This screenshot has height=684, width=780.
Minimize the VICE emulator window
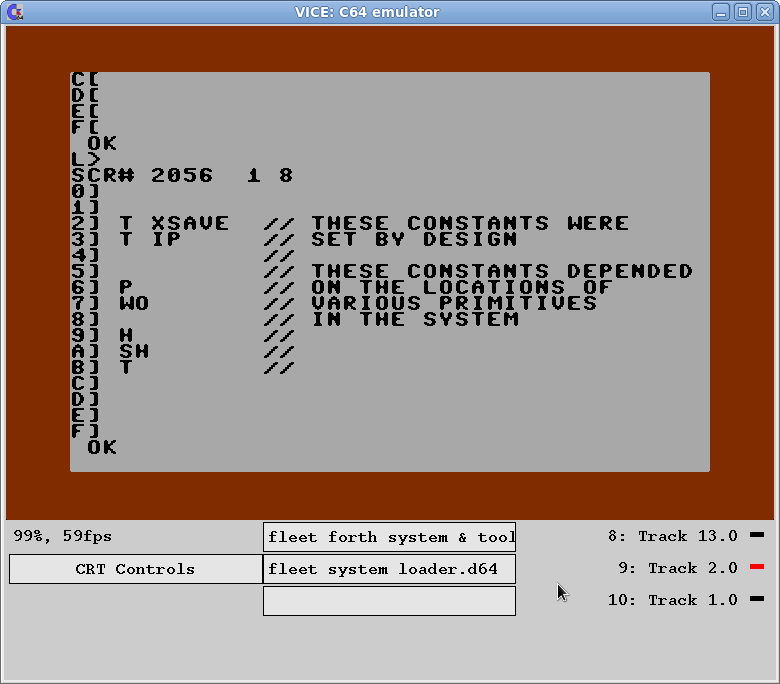click(x=722, y=12)
